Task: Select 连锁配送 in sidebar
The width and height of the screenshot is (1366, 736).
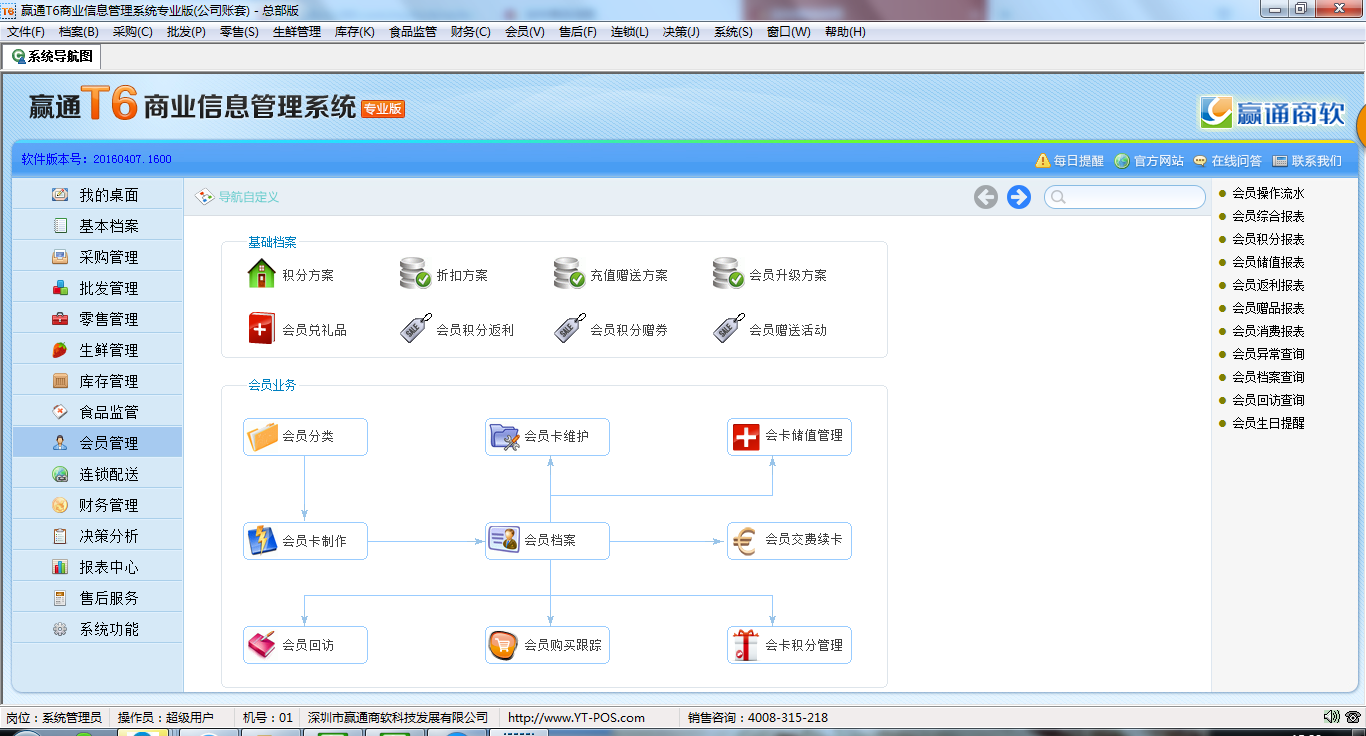Action: (98, 474)
